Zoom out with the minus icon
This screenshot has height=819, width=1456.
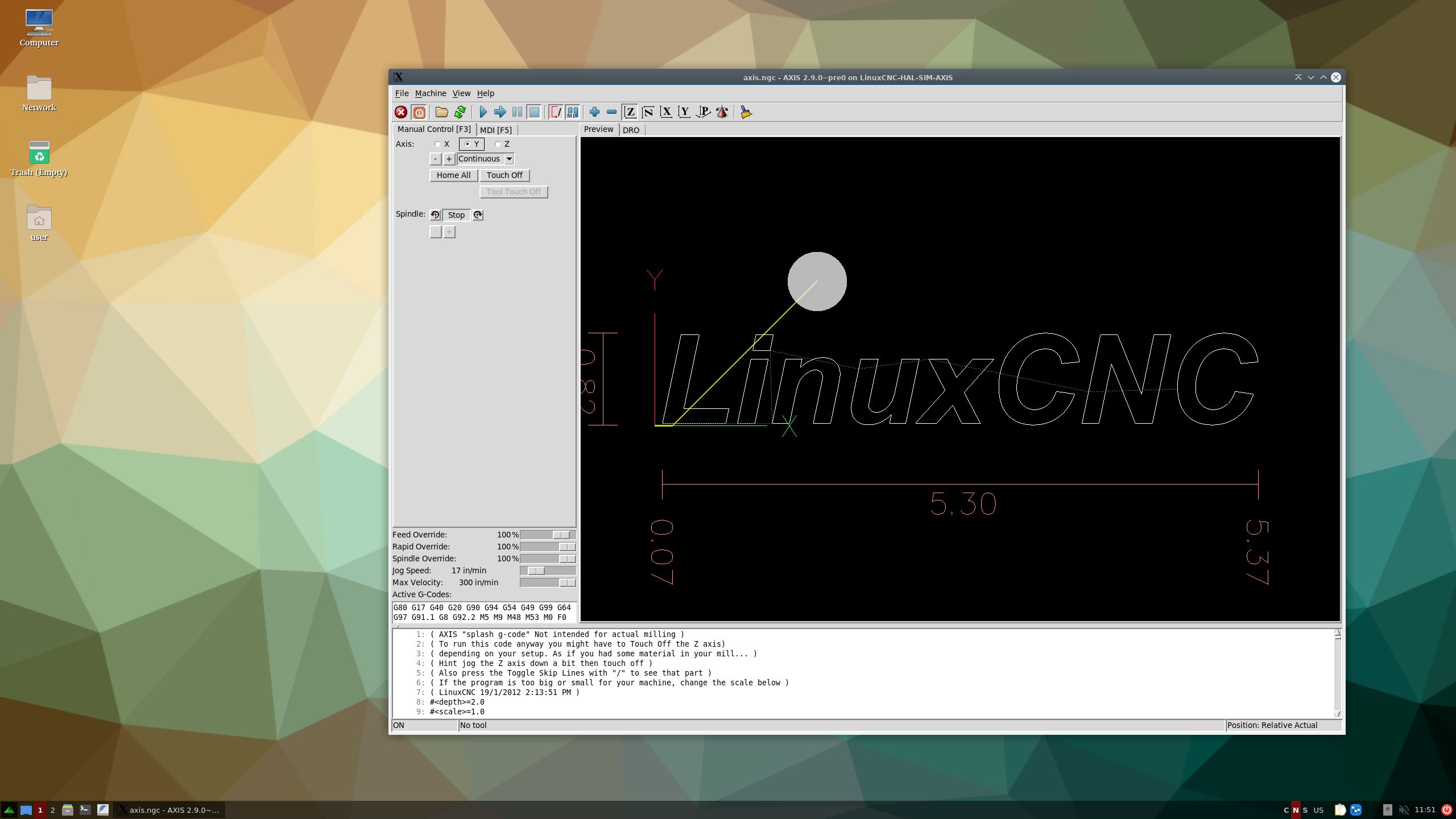click(611, 112)
